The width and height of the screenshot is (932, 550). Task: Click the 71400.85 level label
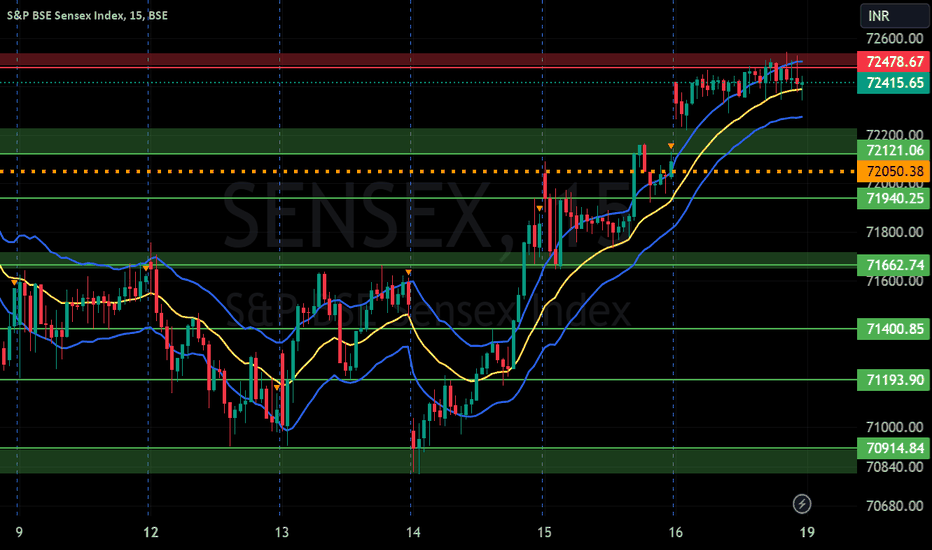(893, 329)
